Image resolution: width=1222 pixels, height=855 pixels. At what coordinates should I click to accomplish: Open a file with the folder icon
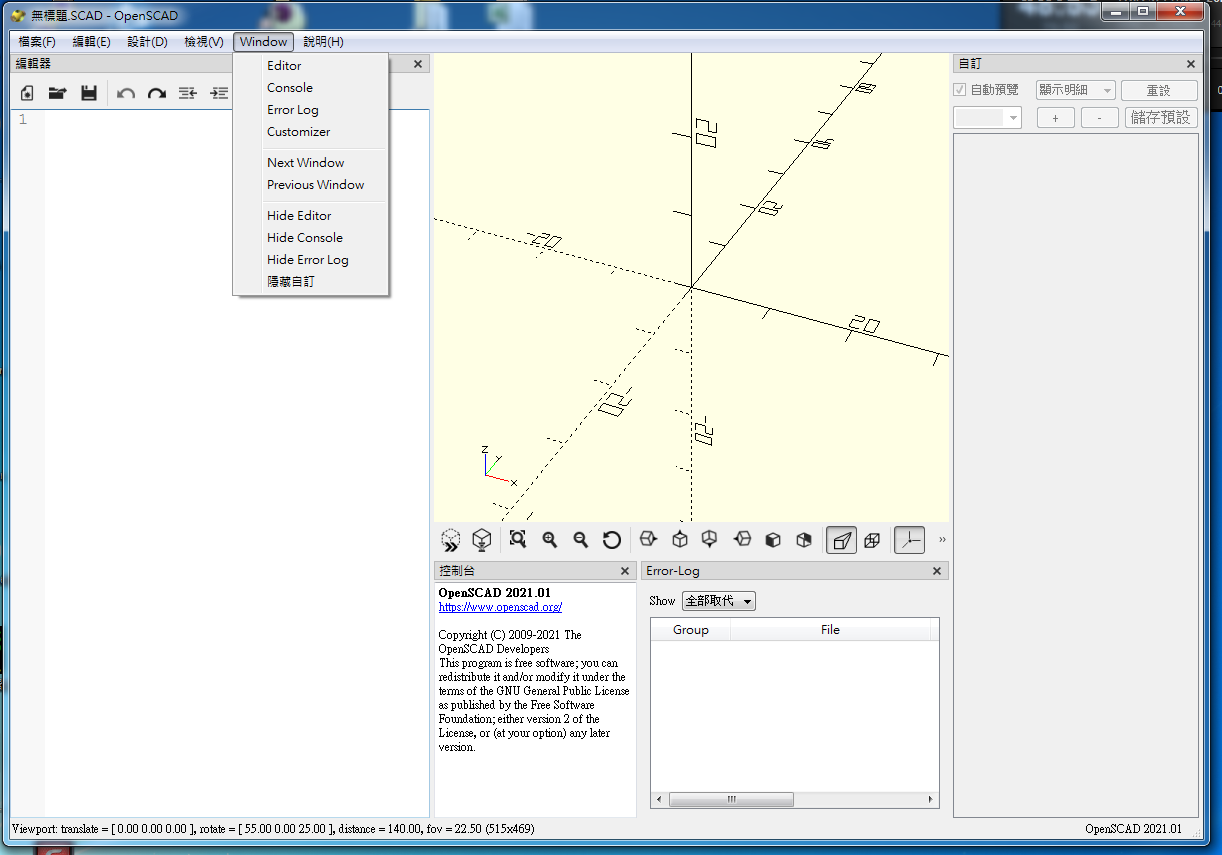coord(58,93)
